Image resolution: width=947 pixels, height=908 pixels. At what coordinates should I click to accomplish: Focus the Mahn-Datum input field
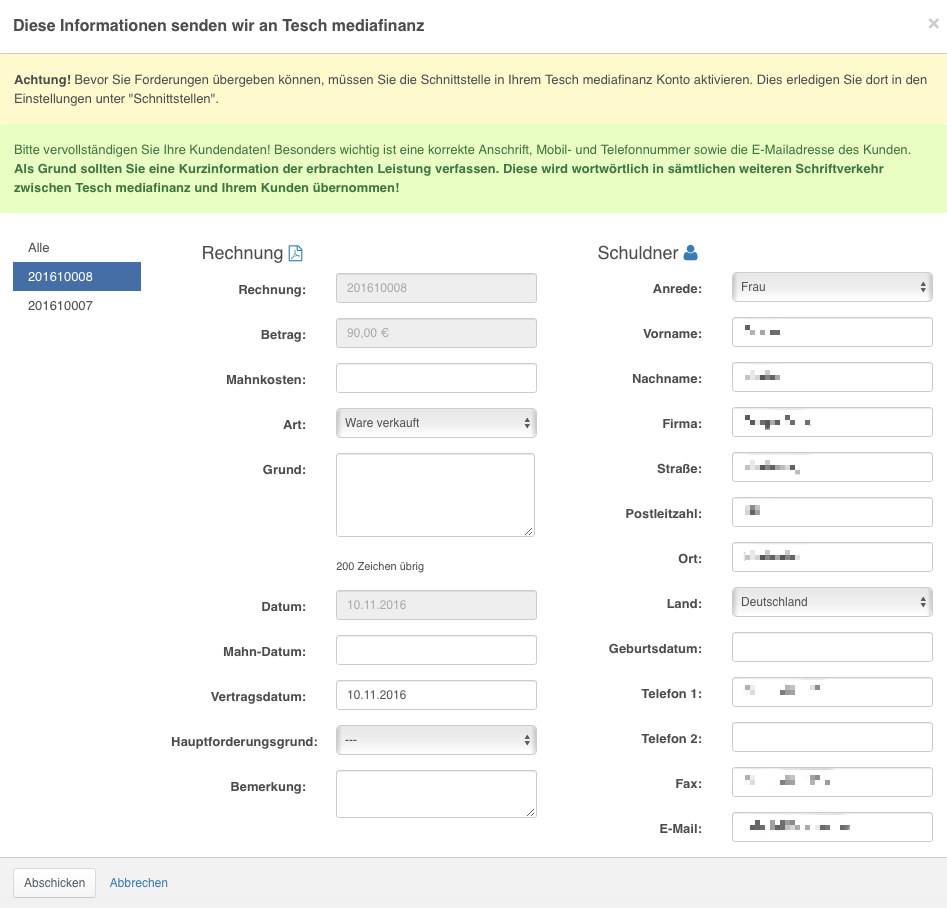click(436, 650)
